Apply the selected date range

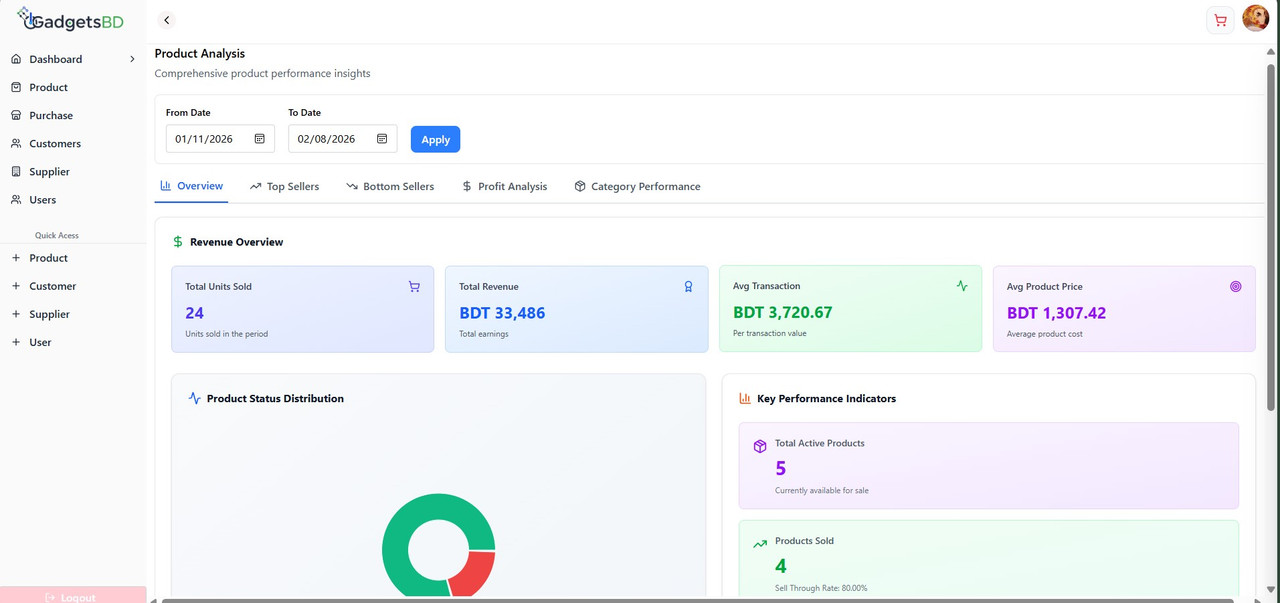pos(435,139)
